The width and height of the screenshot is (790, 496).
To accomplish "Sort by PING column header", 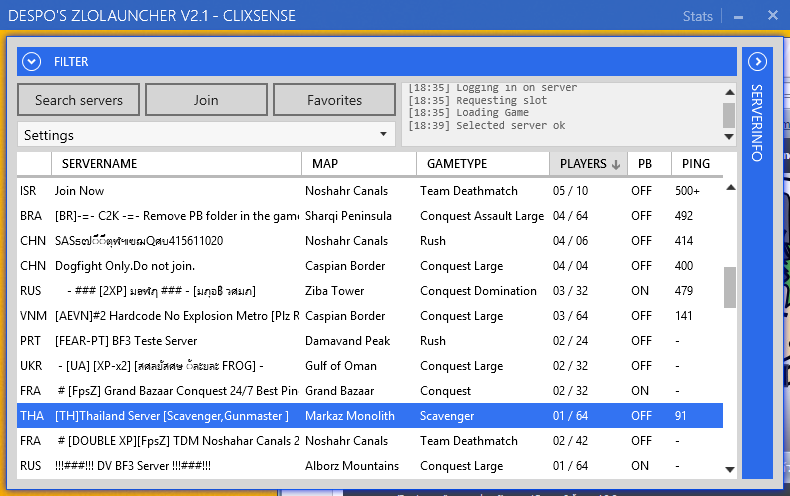I will click(x=697, y=164).
